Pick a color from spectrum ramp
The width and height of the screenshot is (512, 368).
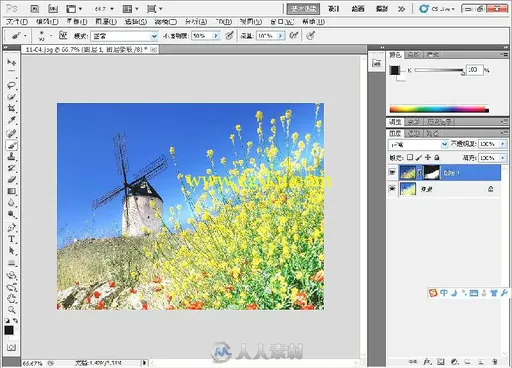[x=439, y=109]
